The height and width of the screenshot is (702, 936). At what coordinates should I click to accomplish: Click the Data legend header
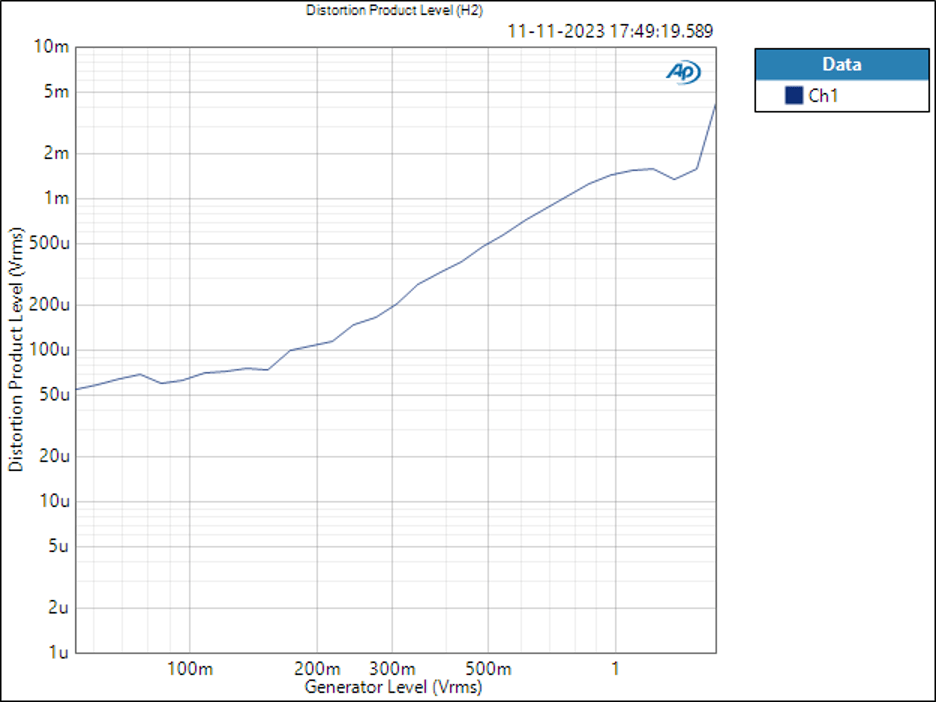point(842,64)
